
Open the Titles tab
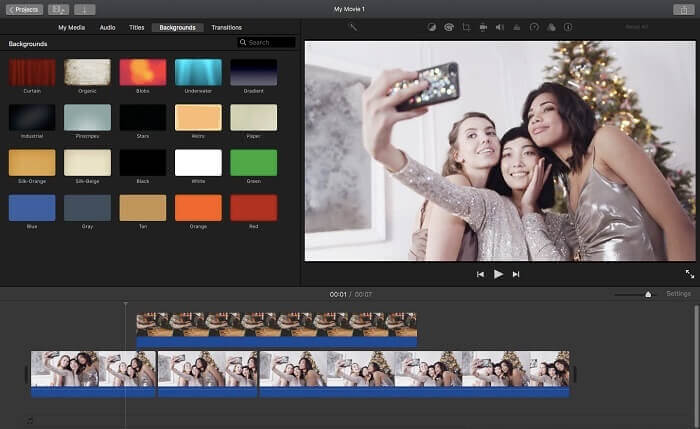coord(137,27)
